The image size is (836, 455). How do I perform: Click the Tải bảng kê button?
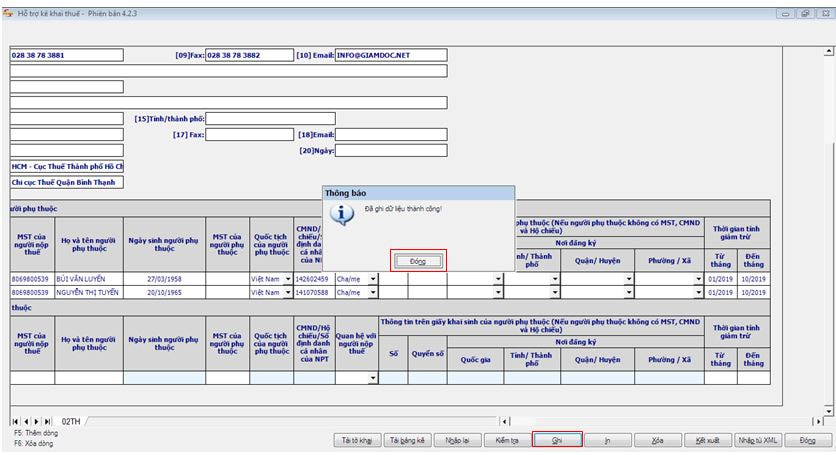tap(407, 440)
